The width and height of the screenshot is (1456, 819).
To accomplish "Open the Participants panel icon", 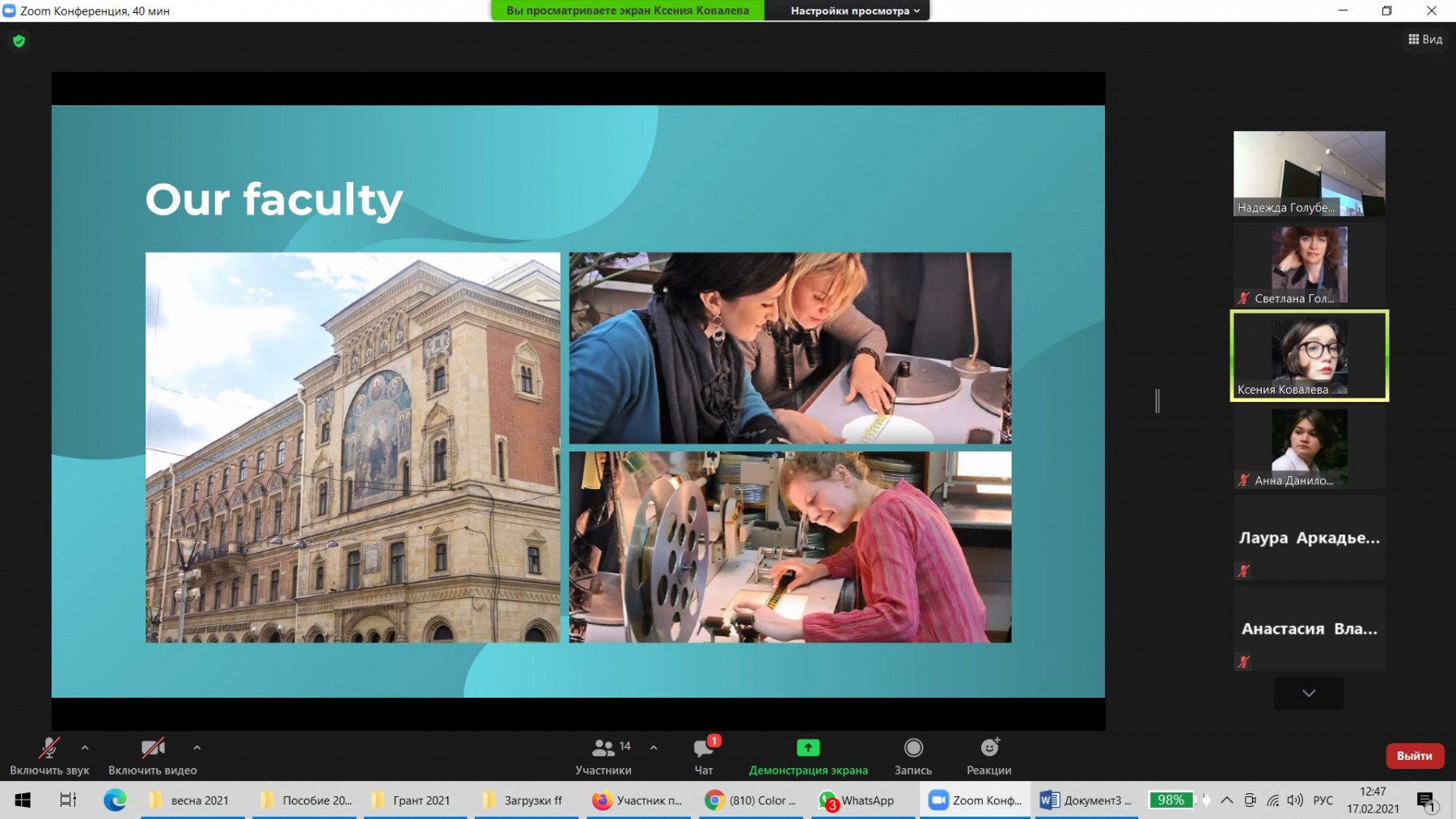I will pos(603,749).
